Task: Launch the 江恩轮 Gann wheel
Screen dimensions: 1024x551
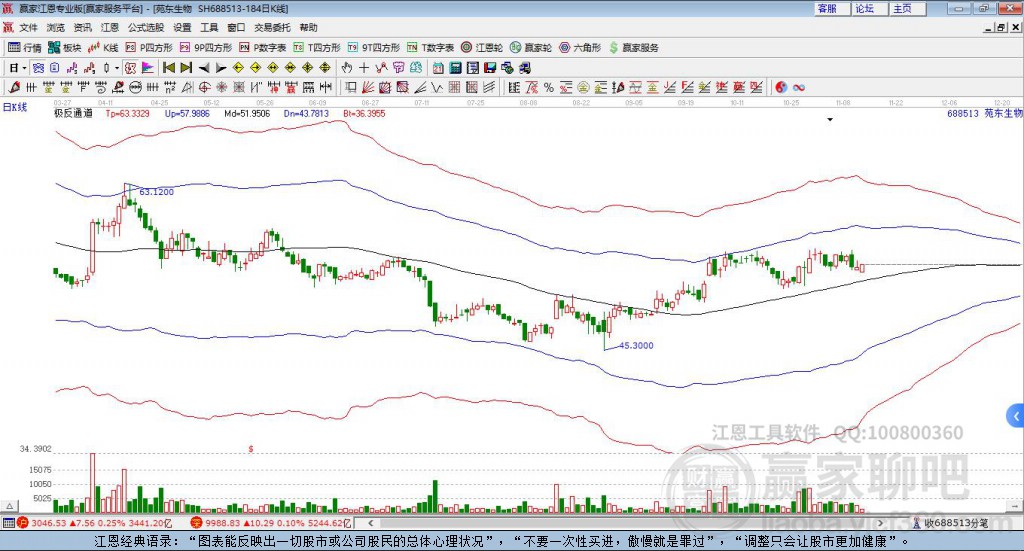Action: click(482, 48)
